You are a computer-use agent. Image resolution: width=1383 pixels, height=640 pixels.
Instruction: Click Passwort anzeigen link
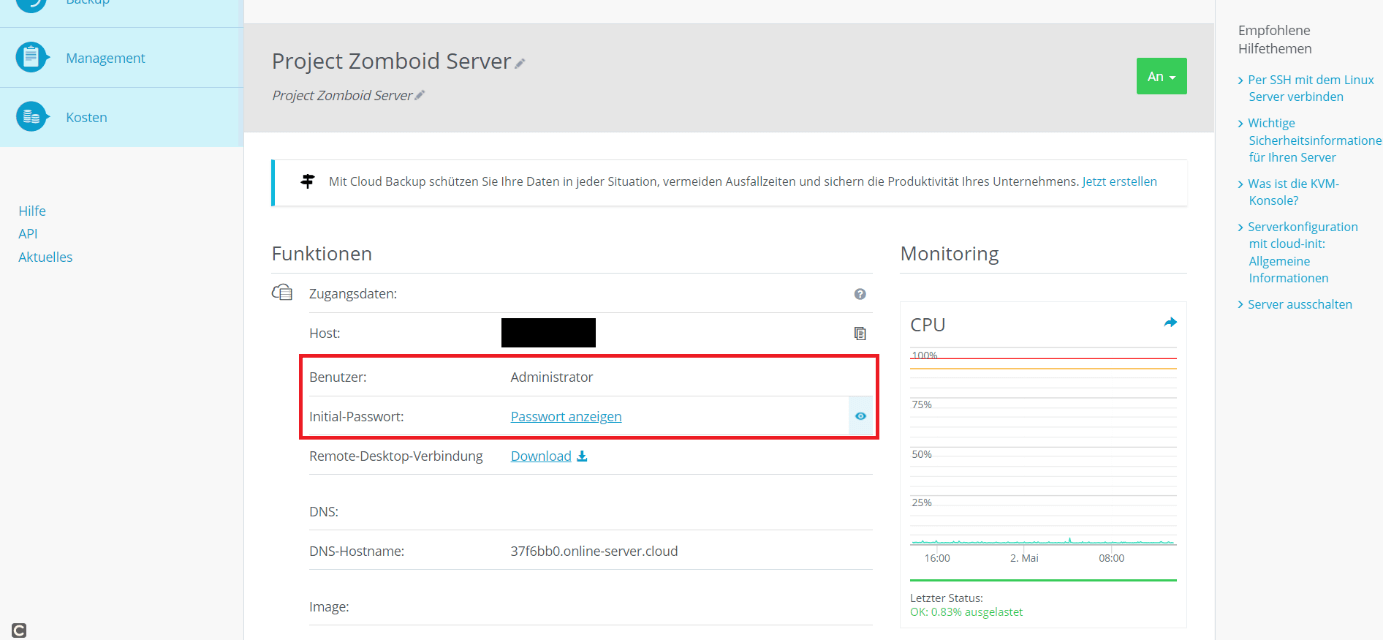(566, 416)
